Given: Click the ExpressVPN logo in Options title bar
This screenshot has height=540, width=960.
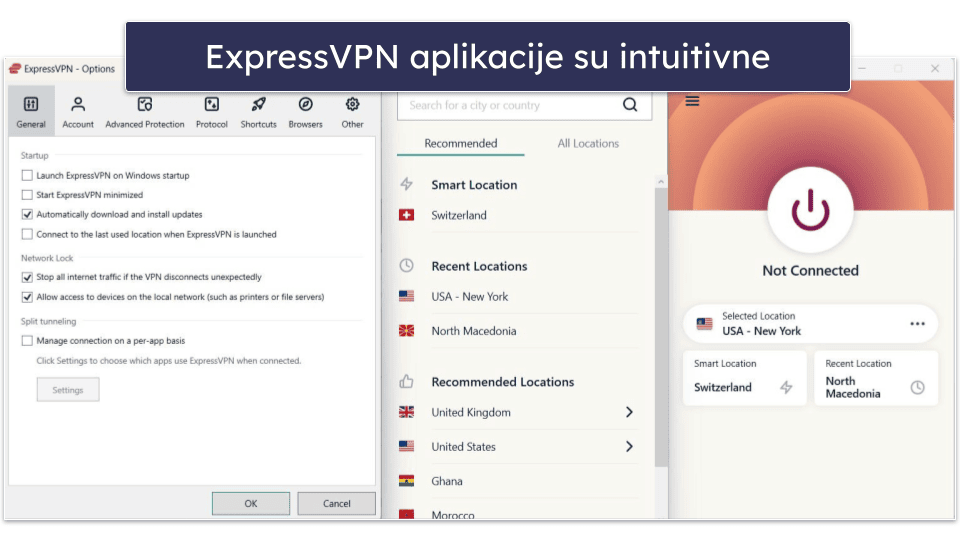Looking at the screenshot, I should (15, 69).
